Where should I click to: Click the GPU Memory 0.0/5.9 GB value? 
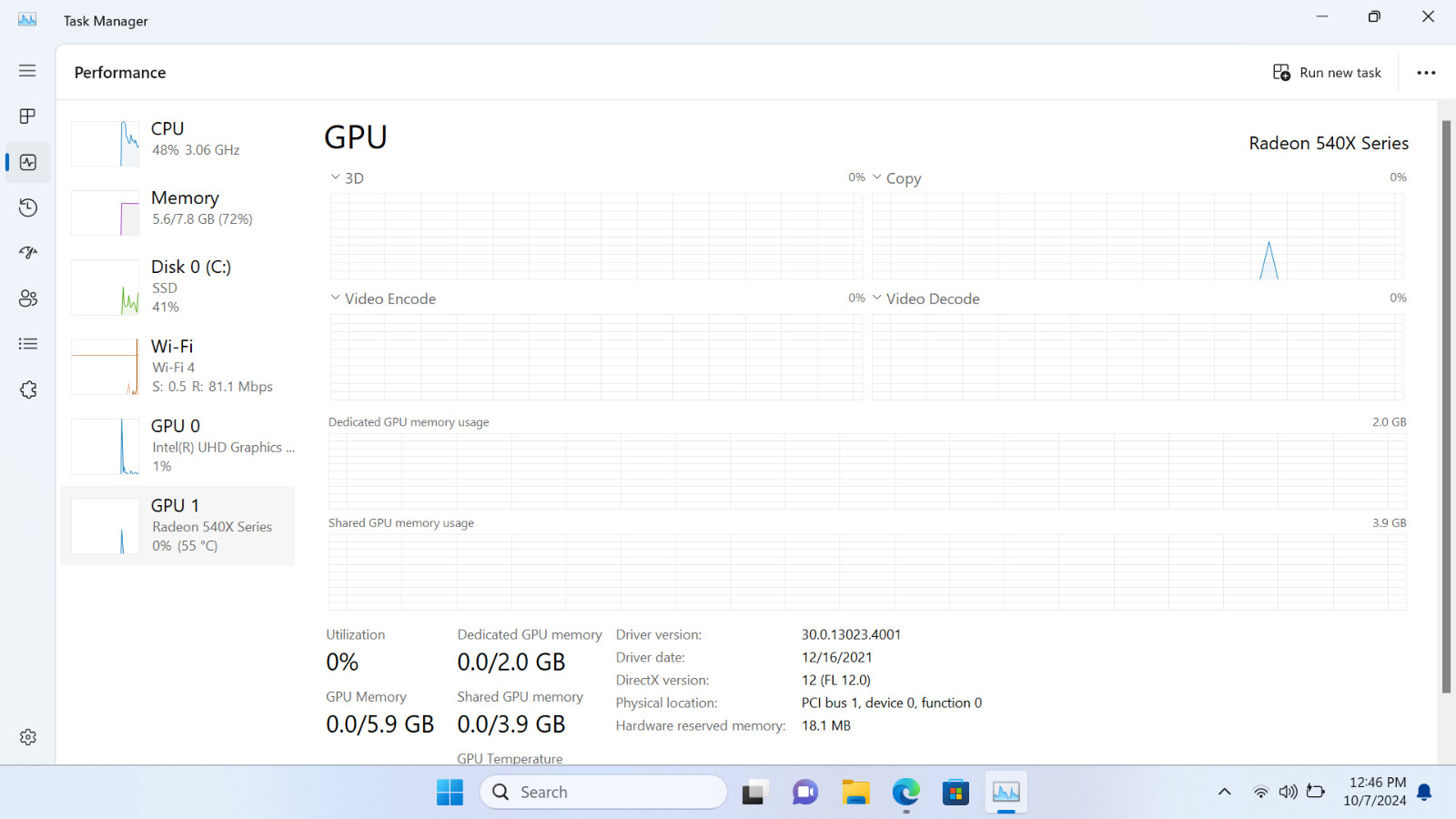pyautogui.click(x=379, y=724)
